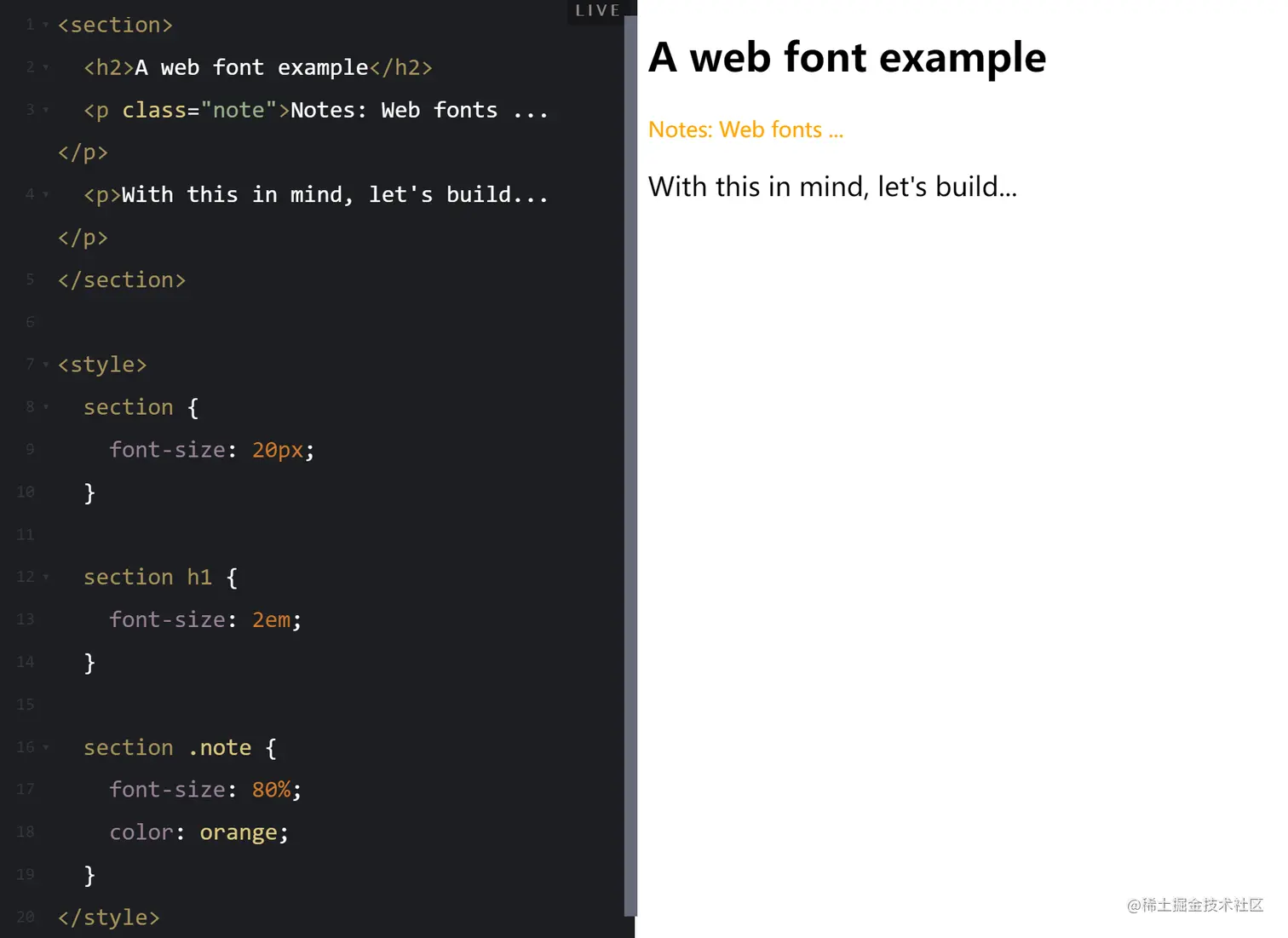Click the 'section .note' selector
1288x938 pixels.
tap(168, 747)
